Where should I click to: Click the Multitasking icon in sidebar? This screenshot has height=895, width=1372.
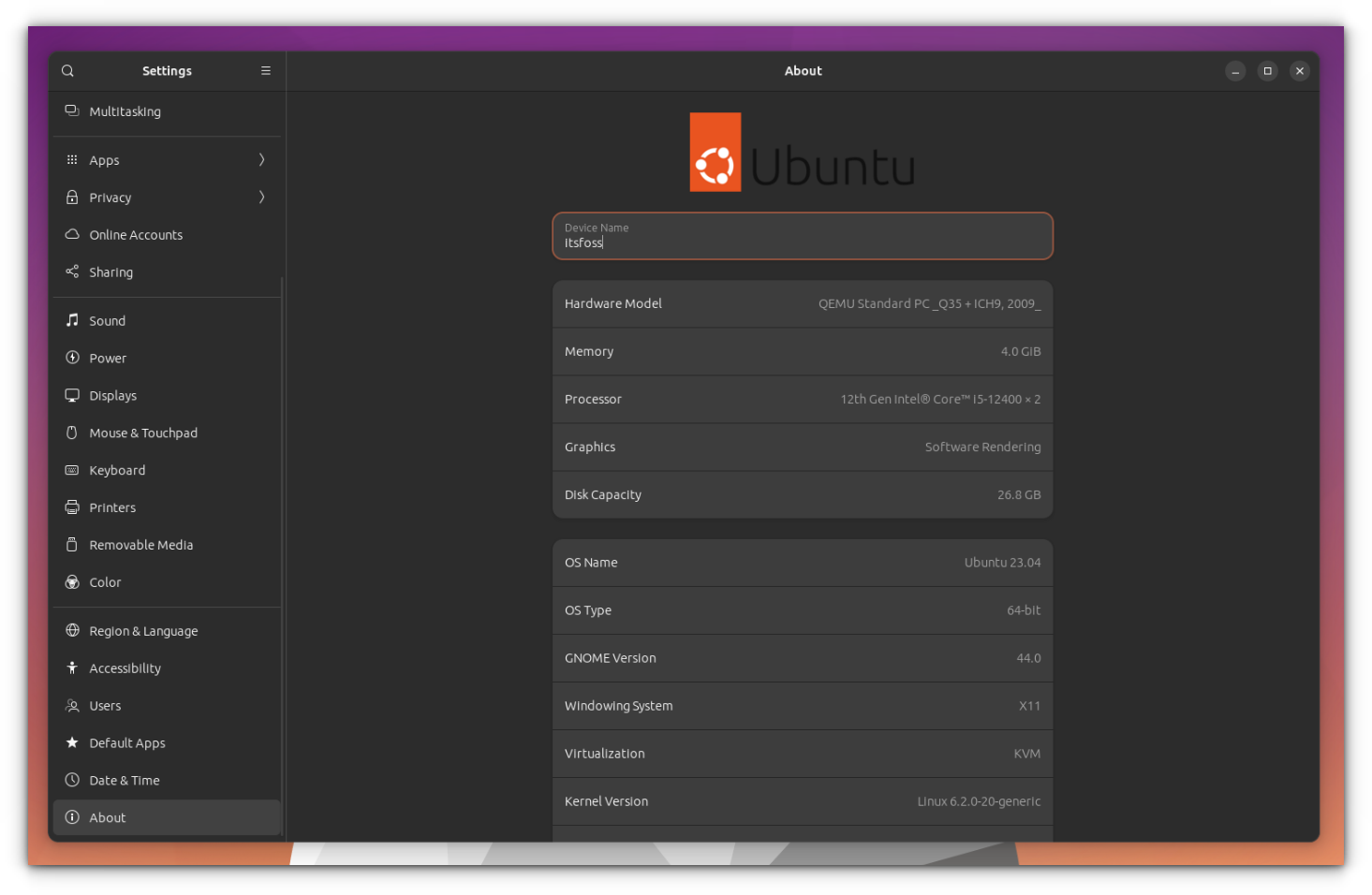(72, 110)
